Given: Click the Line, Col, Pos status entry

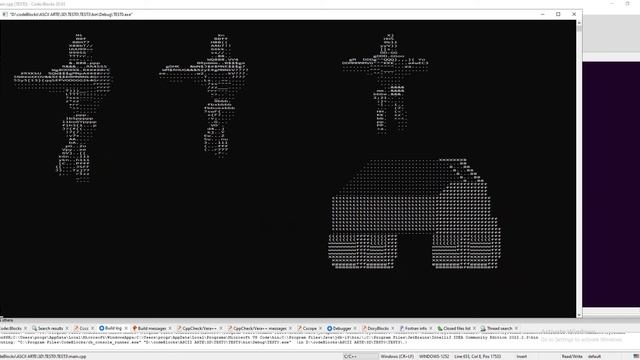Looking at the screenshot, I should tap(477, 356).
